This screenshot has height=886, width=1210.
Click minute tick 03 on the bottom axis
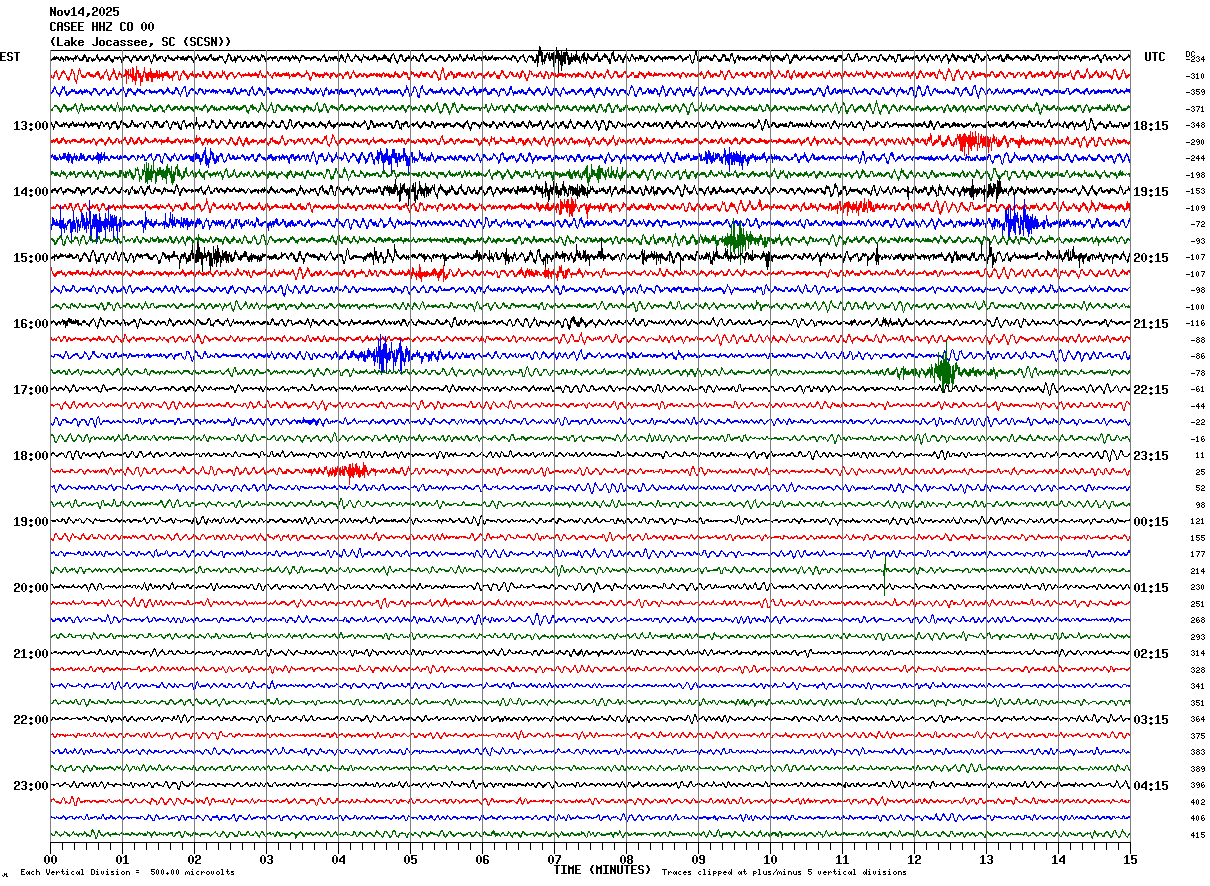(266, 859)
